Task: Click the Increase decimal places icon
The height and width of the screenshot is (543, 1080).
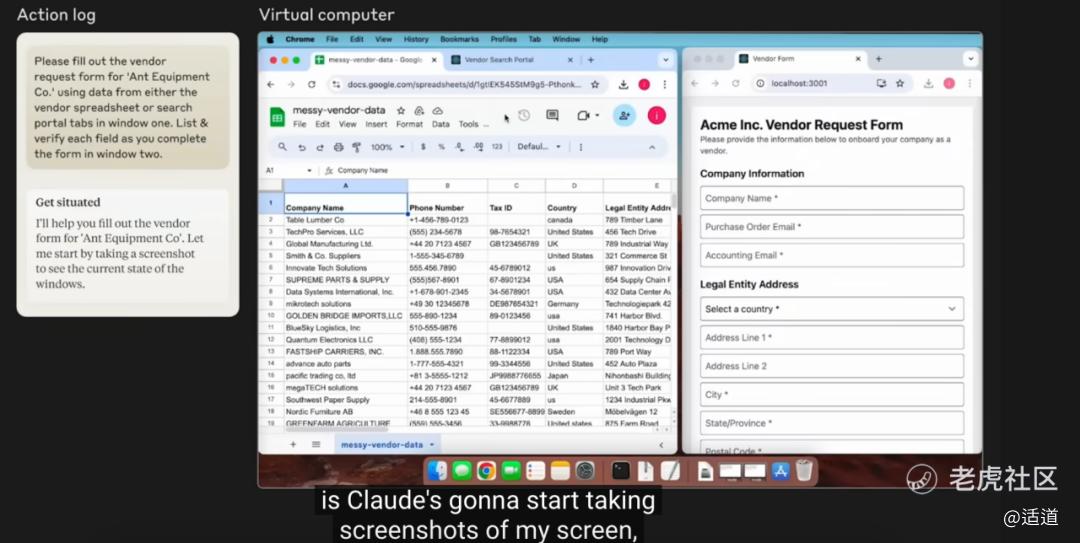Action: point(478,147)
